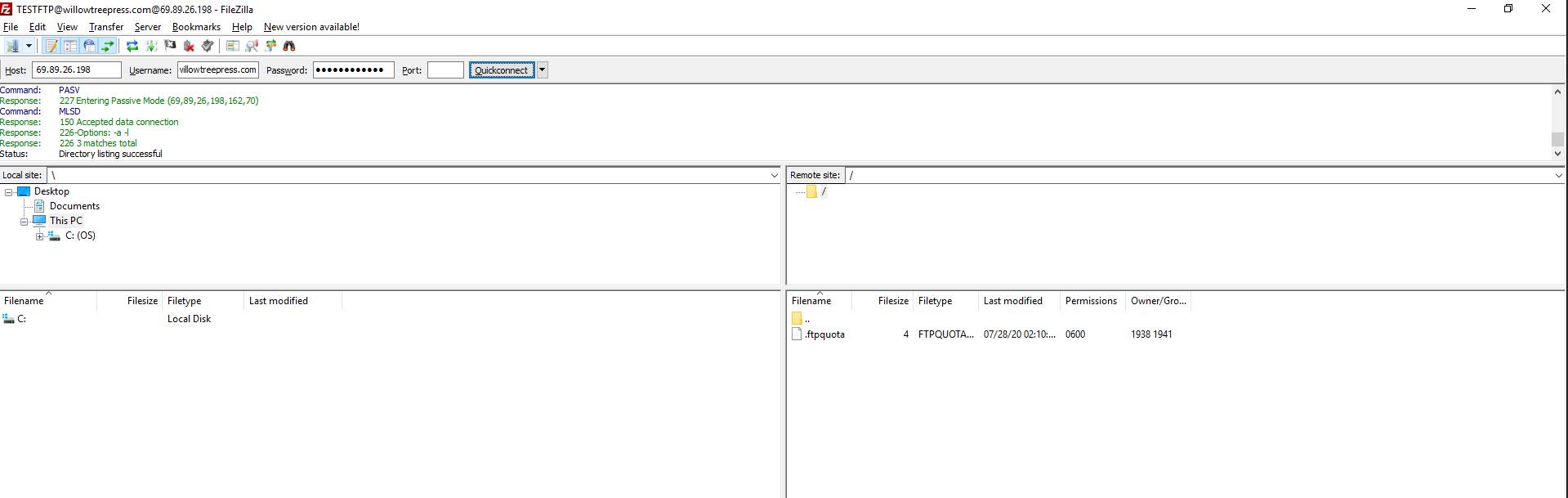Open the Server menu

(x=148, y=27)
